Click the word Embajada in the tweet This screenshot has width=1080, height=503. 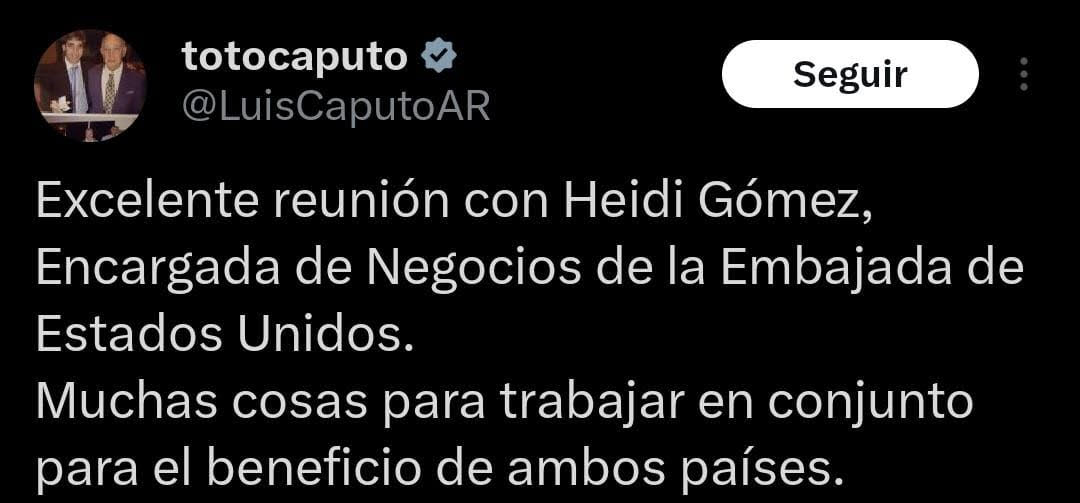835,267
